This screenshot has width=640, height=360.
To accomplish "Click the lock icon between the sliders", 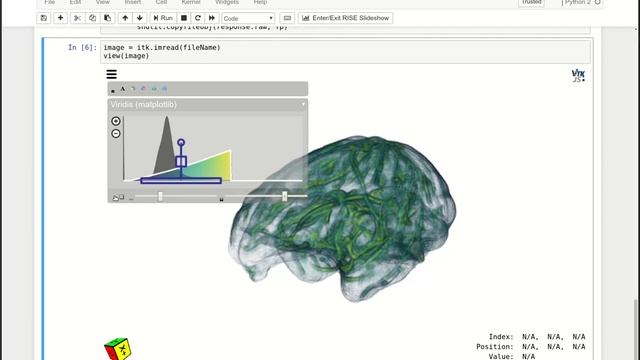I will pos(221,199).
